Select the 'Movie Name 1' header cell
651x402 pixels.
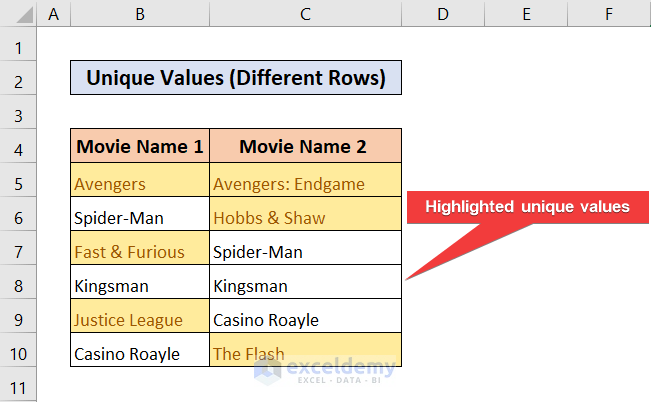tap(140, 147)
